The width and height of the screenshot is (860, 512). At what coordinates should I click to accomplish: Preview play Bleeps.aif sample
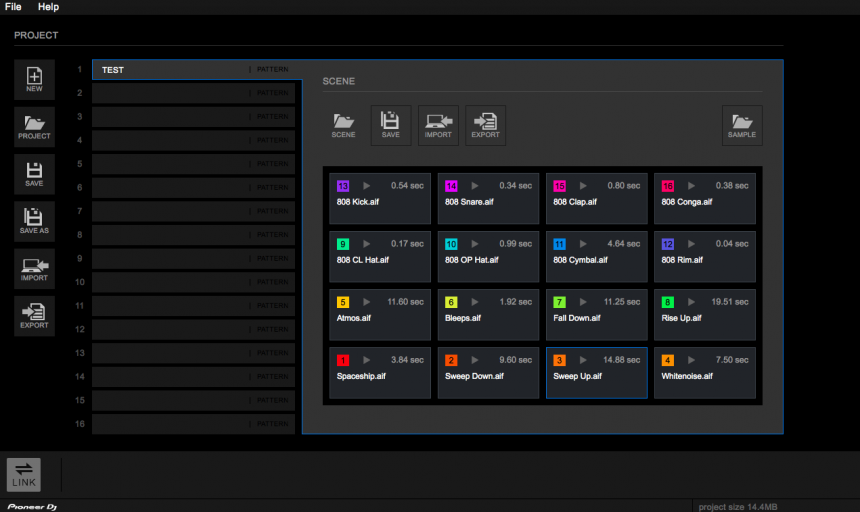(x=475, y=302)
